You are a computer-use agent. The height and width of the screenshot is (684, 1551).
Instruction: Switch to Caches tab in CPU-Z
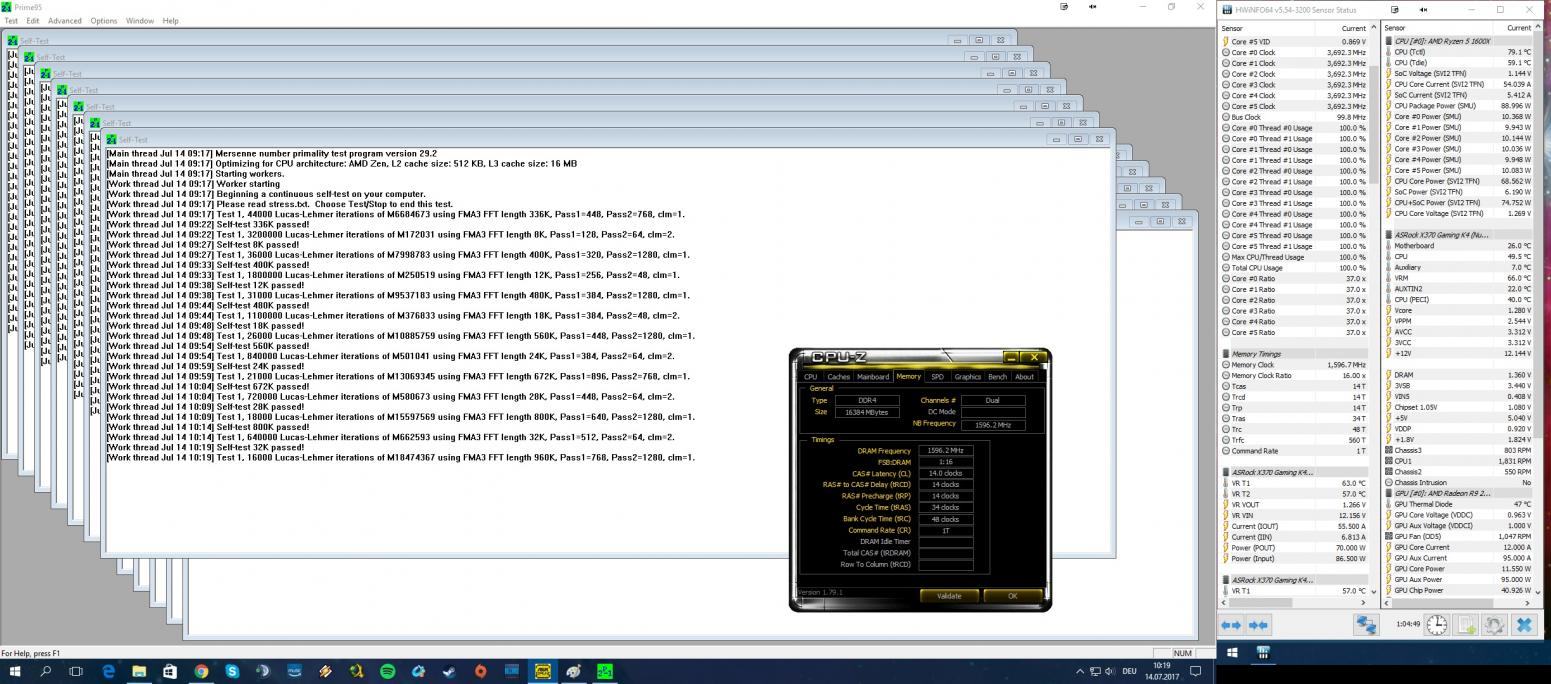(x=838, y=377)
